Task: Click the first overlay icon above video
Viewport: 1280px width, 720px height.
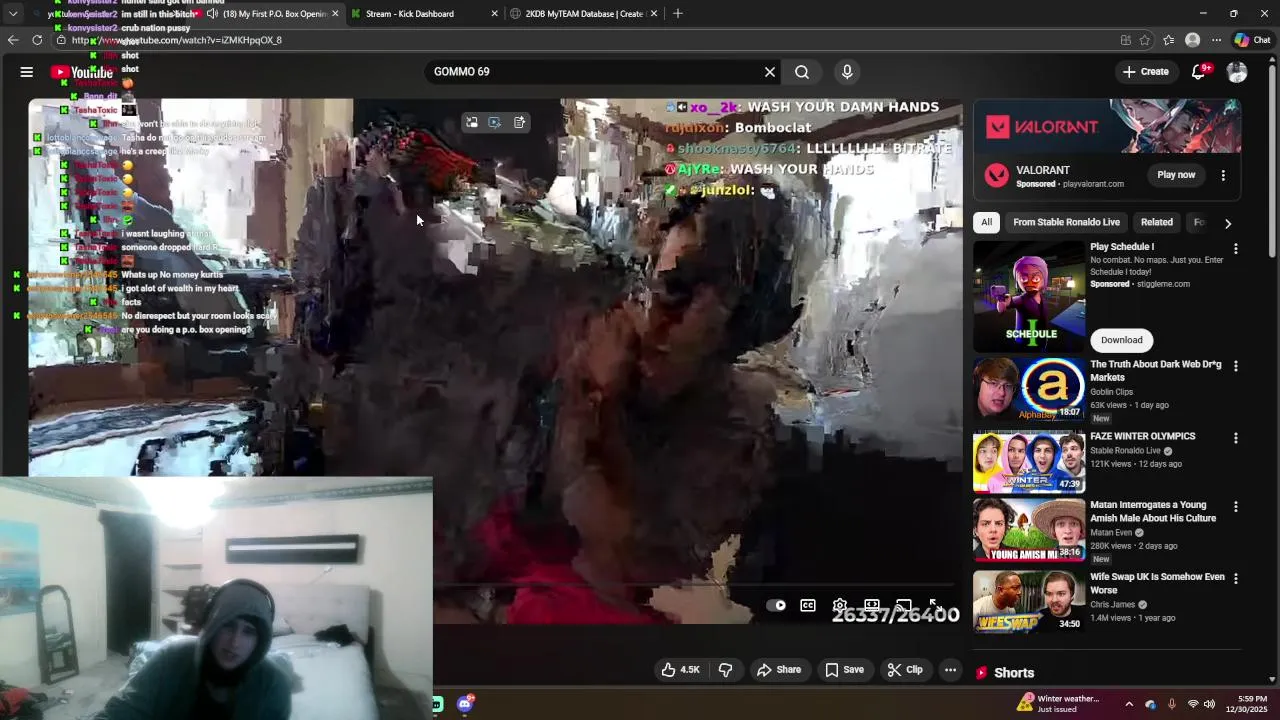Action: [472, 122]
